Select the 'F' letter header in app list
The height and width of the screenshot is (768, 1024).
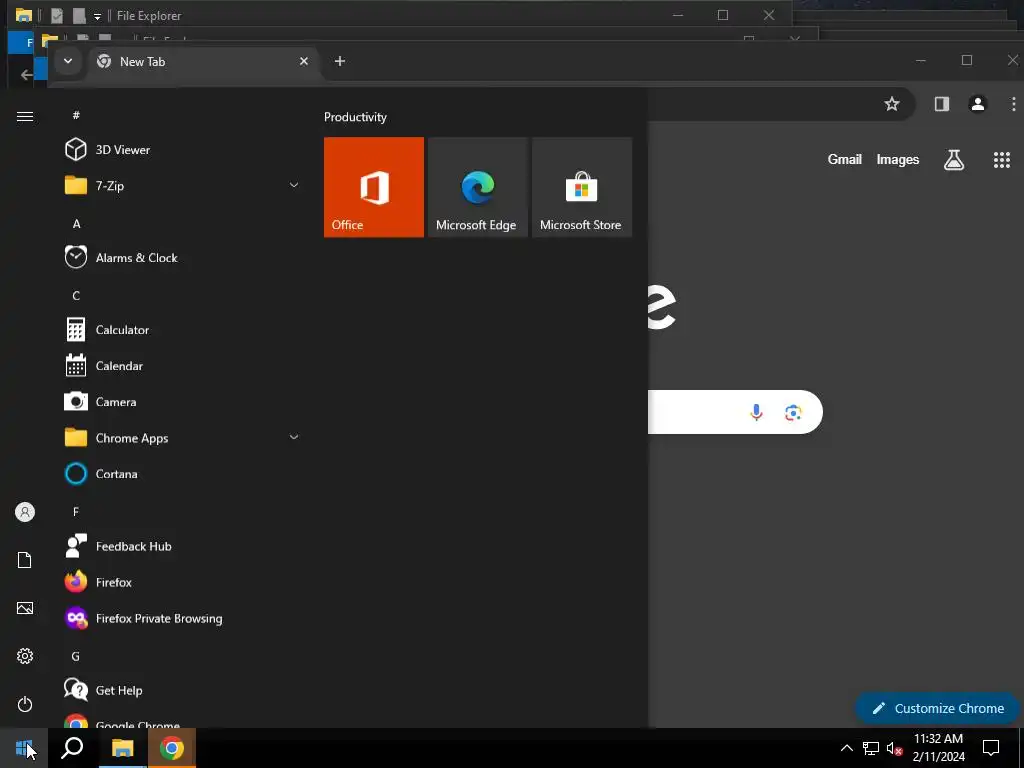tap(76, 511)
